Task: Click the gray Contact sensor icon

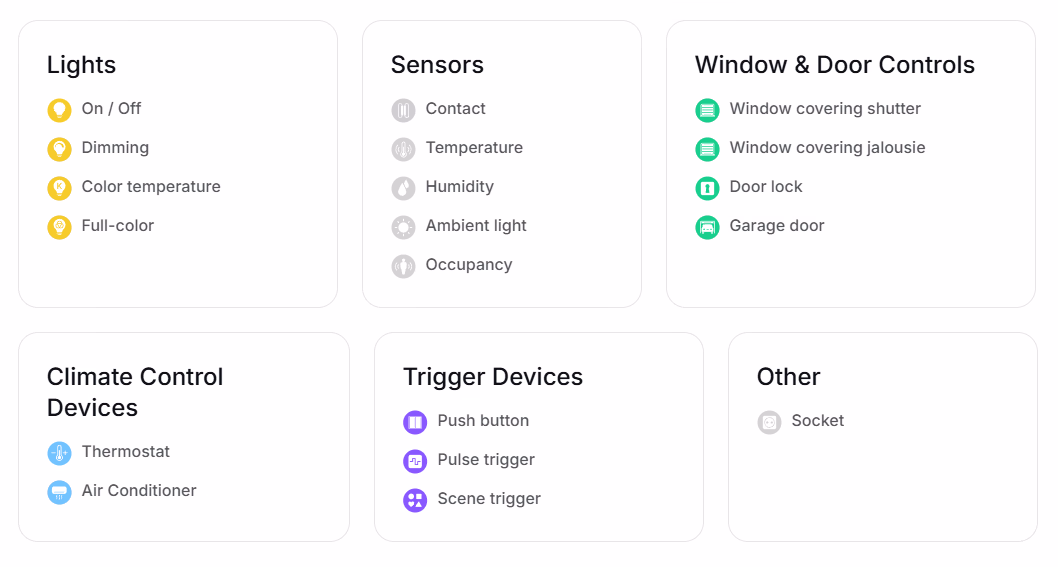Action: click(403, 110)
